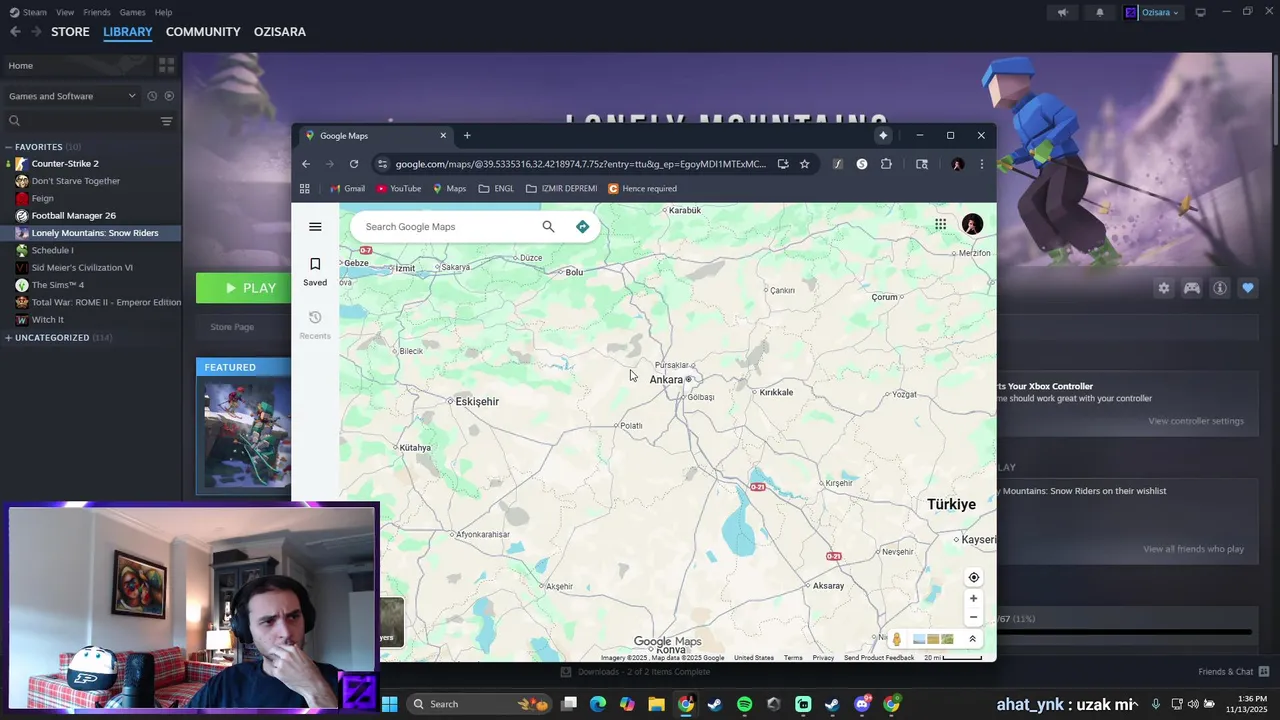The height and width of the screenshot is (720, 1280).
Task: Open Saved places in Google Maps
Action: tap(315, 271)
